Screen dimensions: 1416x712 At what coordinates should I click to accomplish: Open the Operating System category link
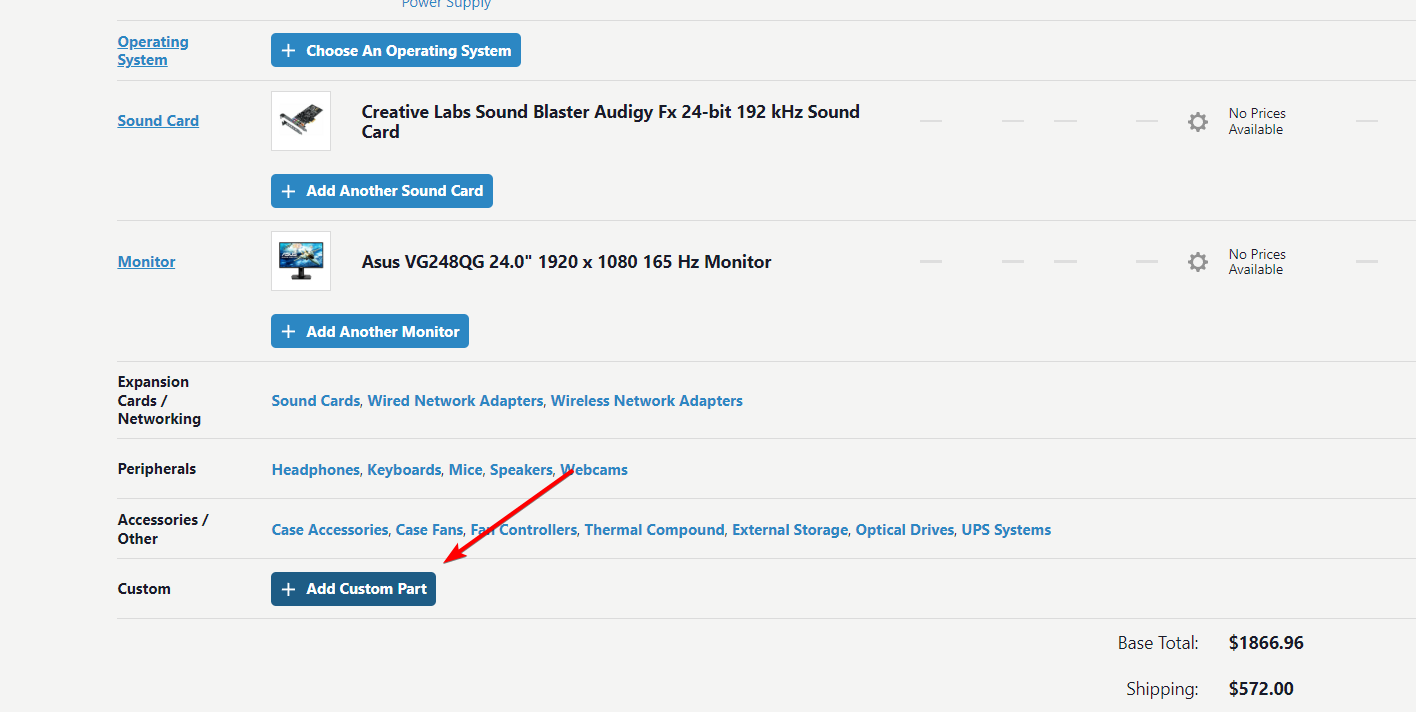[x=152, y=50]
